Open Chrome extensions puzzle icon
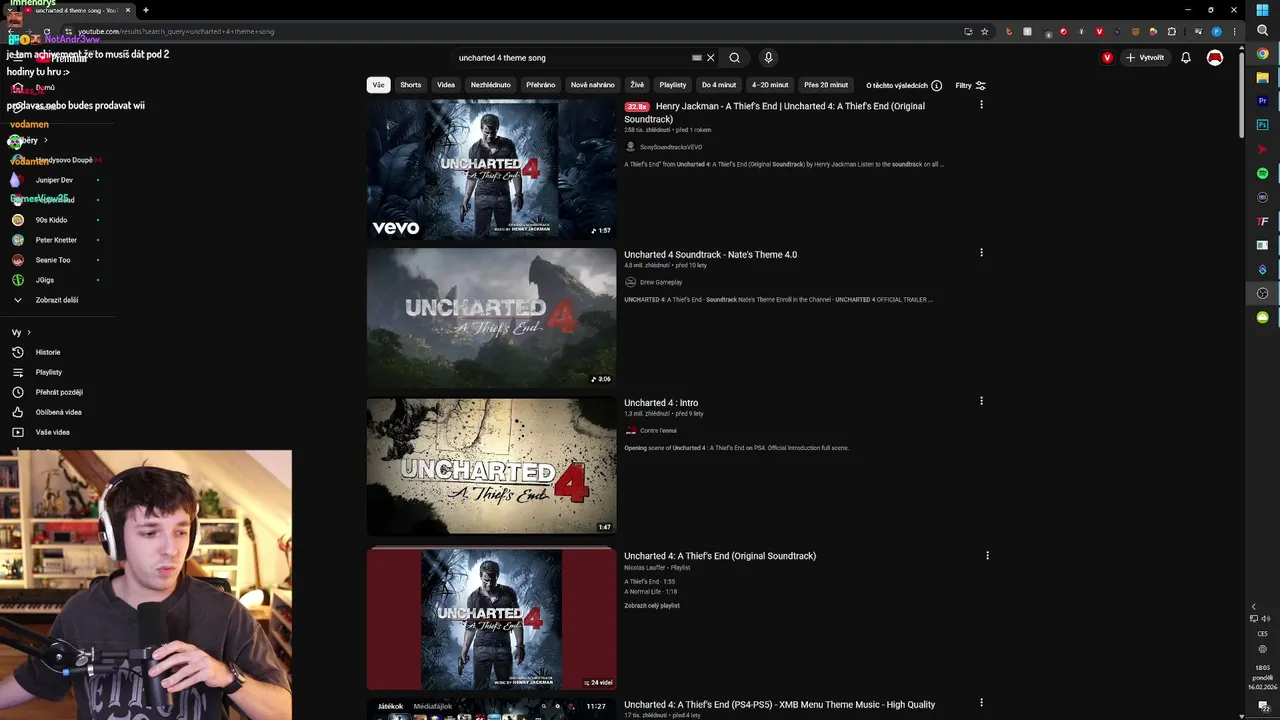 (x=1172, y=31)
